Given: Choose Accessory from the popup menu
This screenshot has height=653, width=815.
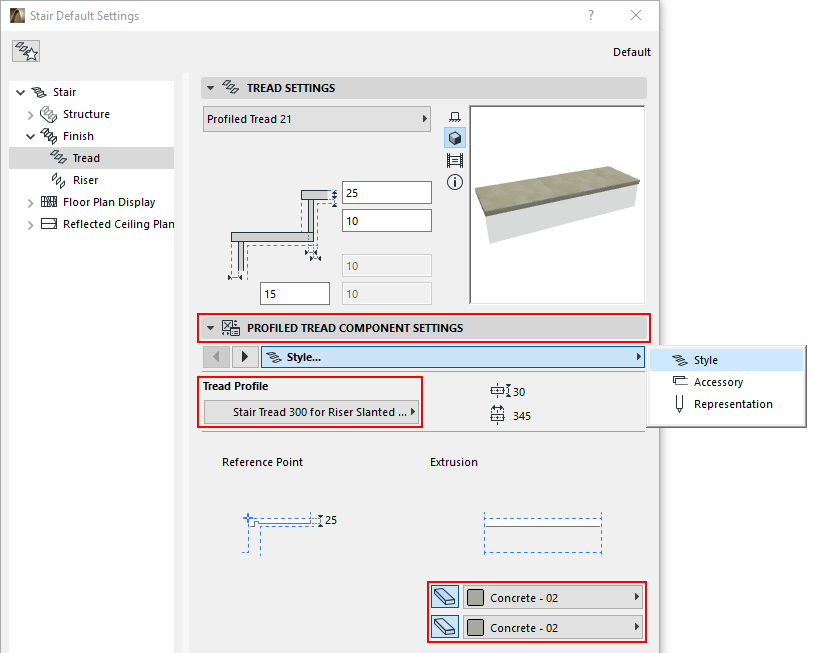Looking at the screenshot, I should 718,382.
